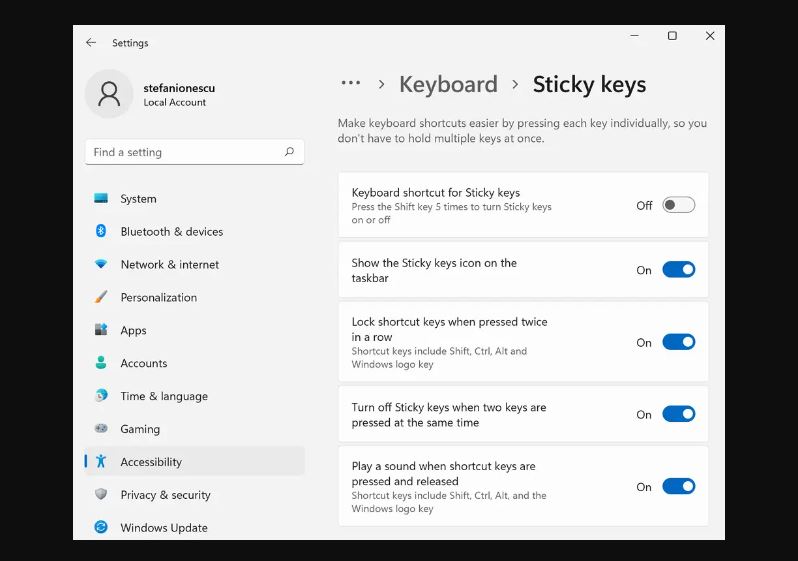Click the back arrow in Settings header
The image size is (798, 561).
pyautogui.click(x=91, y=43)
